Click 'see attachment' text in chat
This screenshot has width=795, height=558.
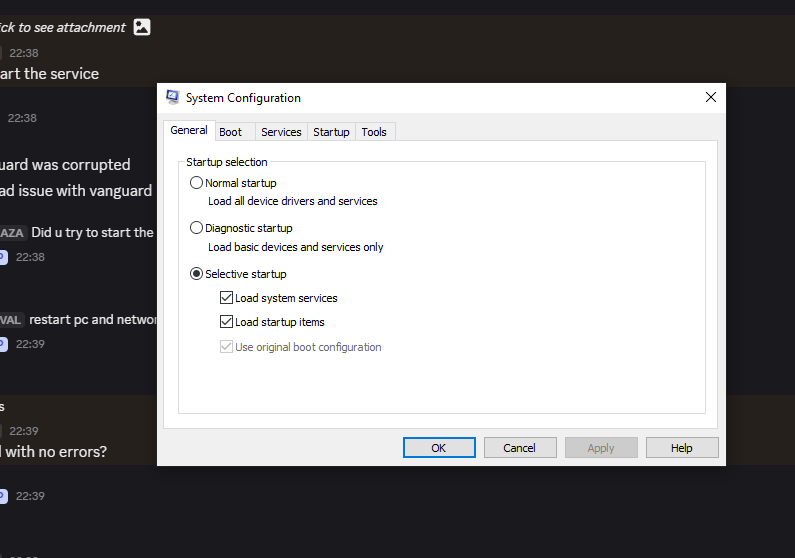click(79, 27)
